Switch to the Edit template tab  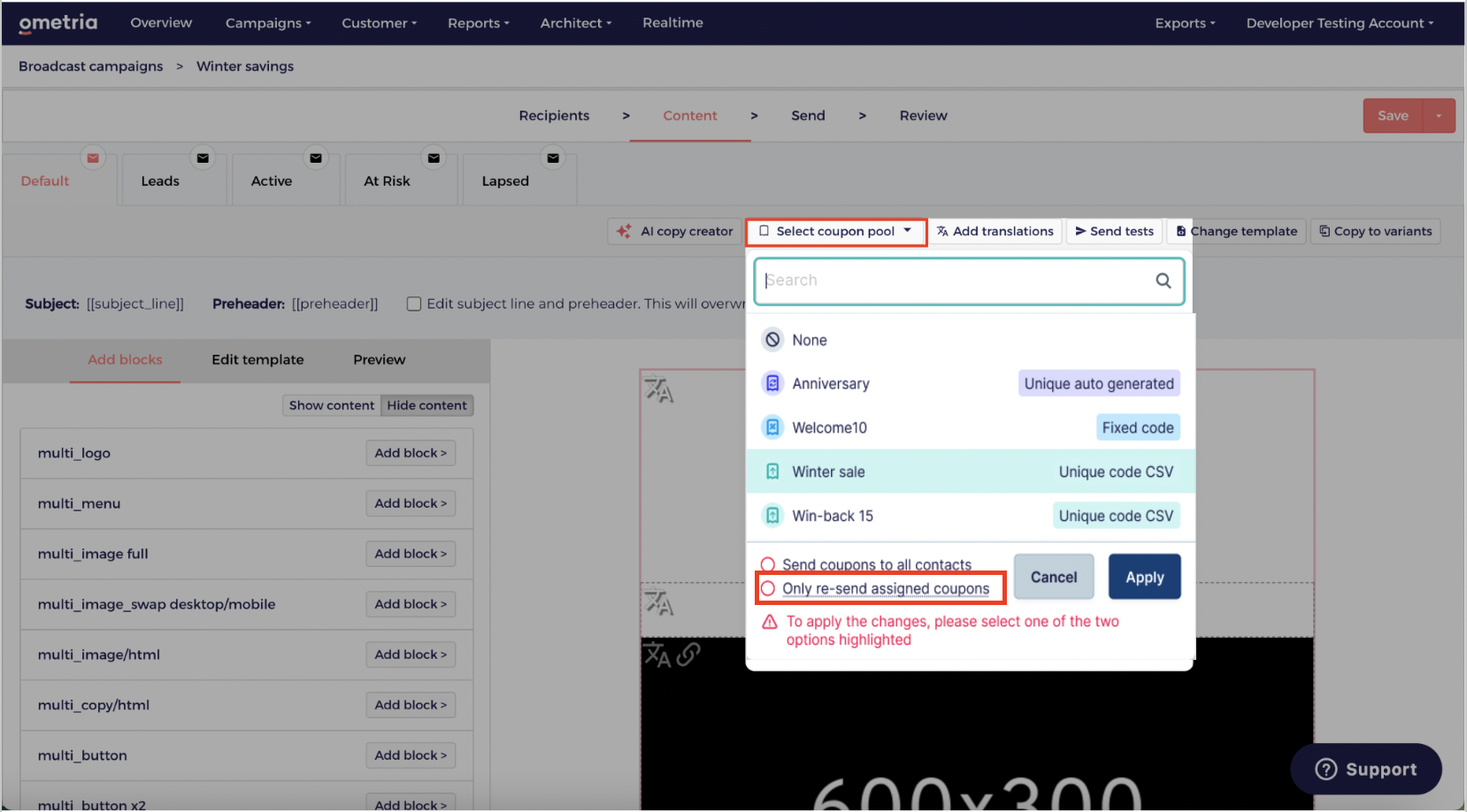pos(257,360)
